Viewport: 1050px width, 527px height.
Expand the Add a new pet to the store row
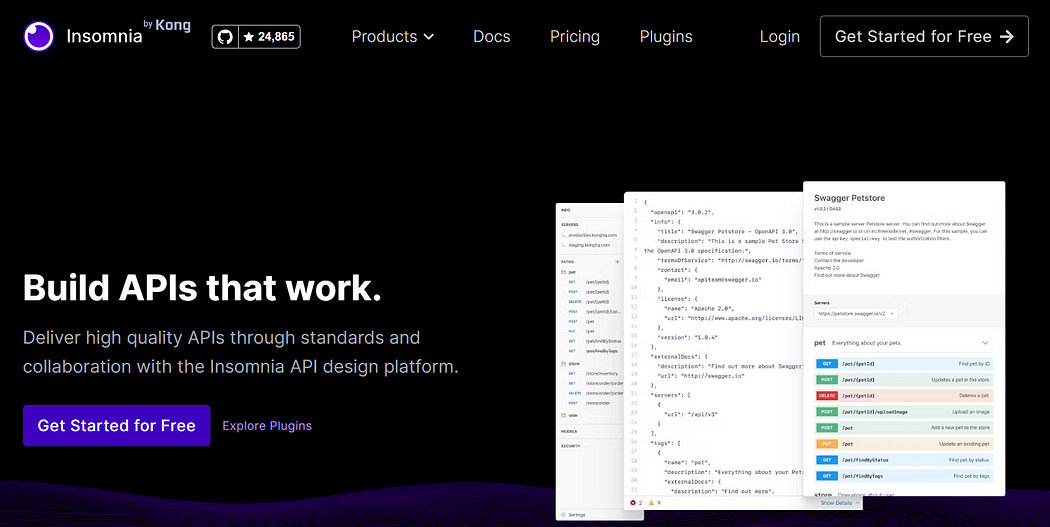point(904,428)
